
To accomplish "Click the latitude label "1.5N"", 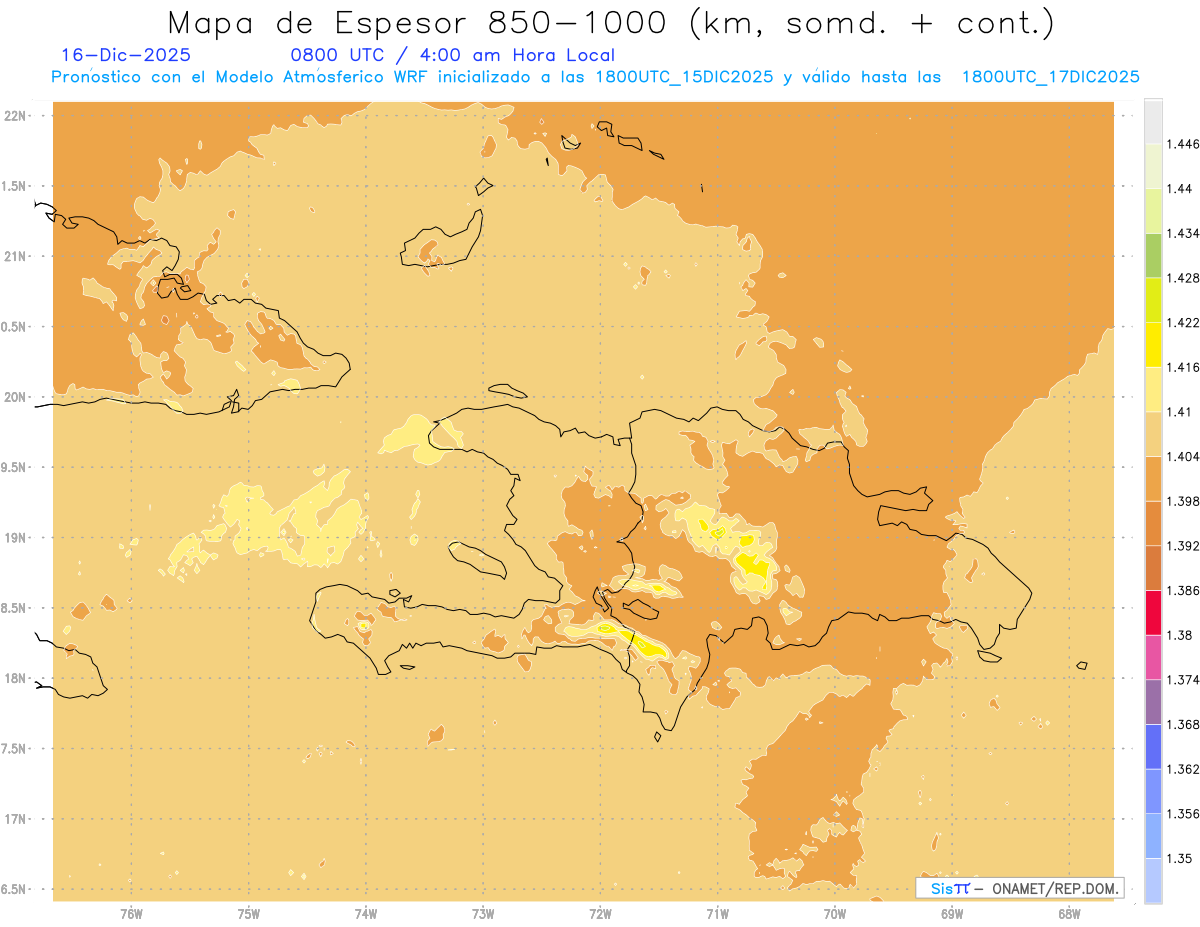I will (x=14, y=186).
